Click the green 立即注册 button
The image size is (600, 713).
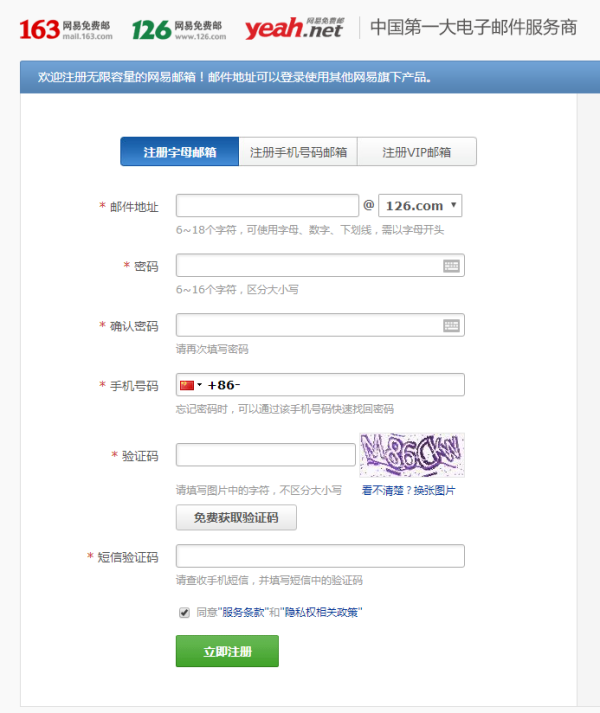227,651
